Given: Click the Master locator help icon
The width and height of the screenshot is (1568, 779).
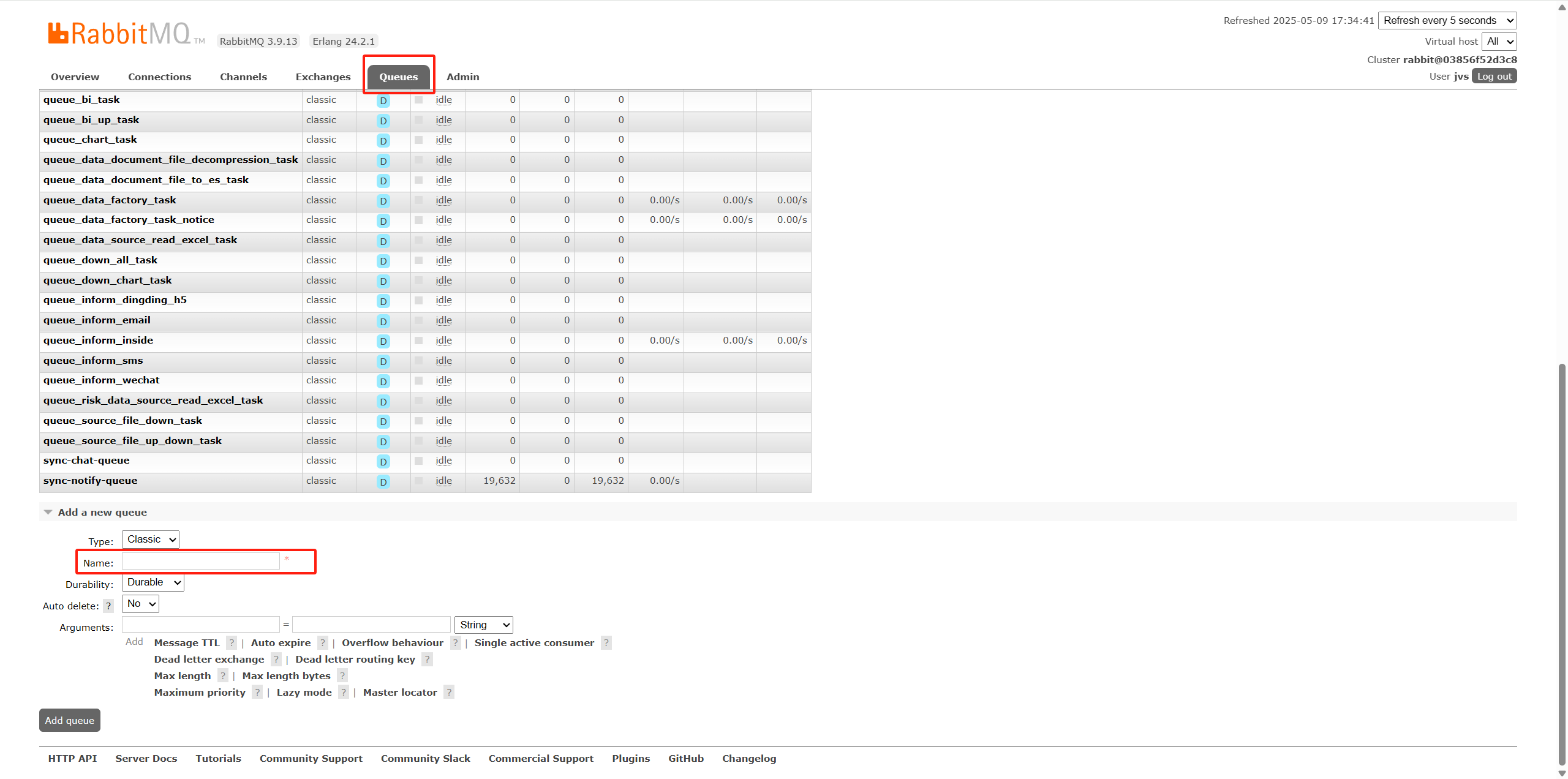Looking at the screenshot, I should [x=449, y=692].
